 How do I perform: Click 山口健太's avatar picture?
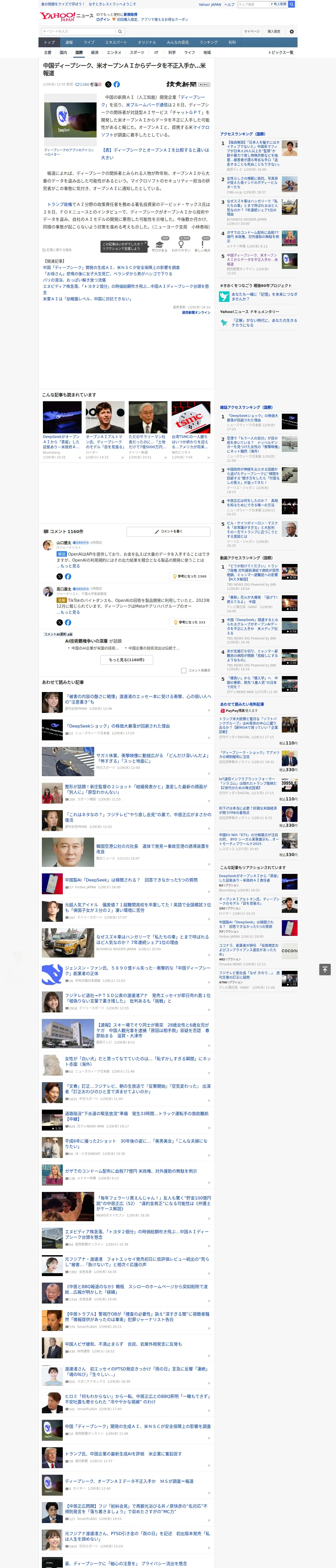48,545
